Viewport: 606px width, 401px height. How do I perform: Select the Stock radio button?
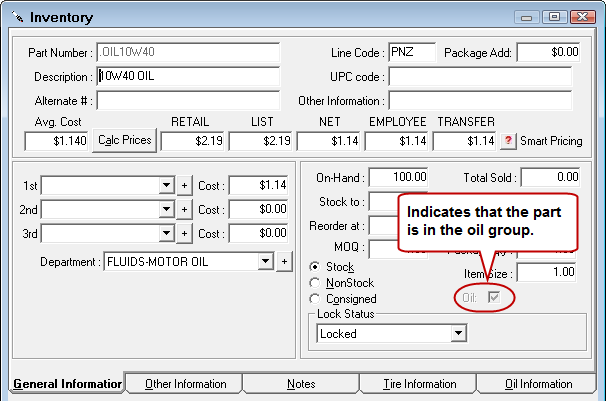(316, 267)
